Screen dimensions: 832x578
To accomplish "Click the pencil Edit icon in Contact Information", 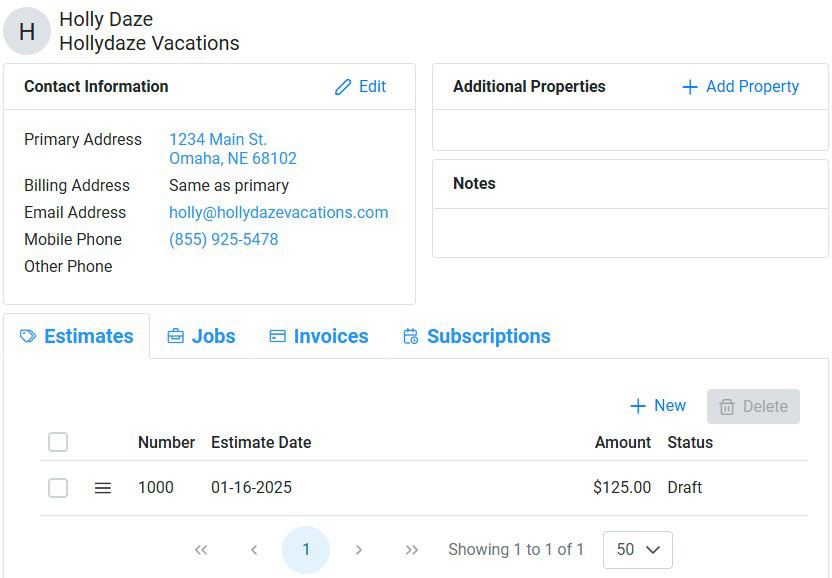I will tap(343, 87).
